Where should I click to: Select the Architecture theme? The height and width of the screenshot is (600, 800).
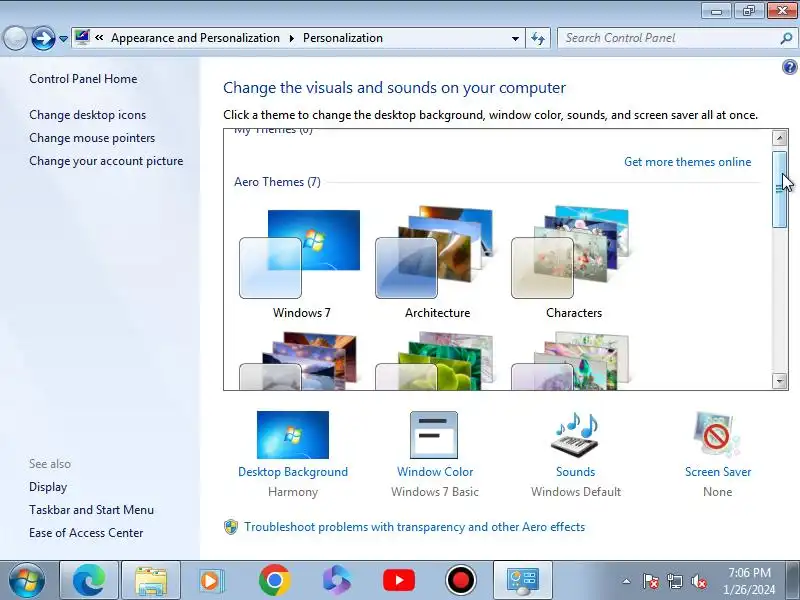tap(437, 263)
